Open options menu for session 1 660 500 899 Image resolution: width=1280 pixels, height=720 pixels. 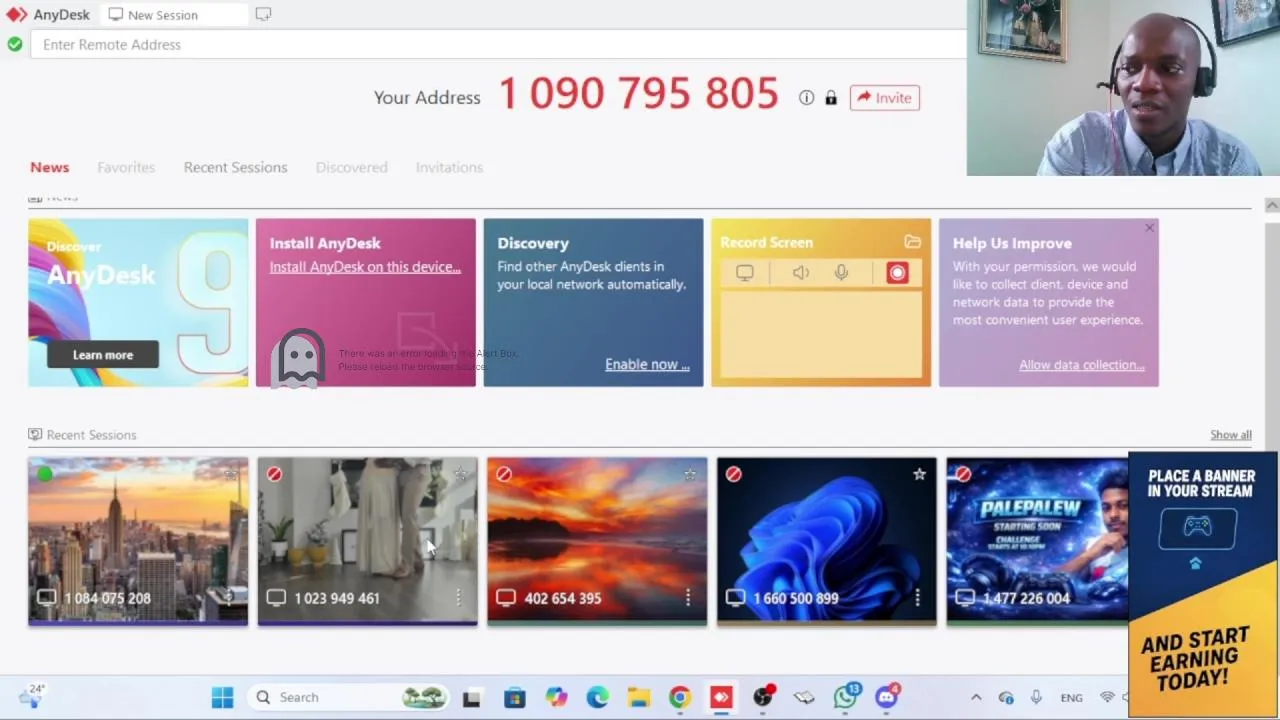pos(917,598)
